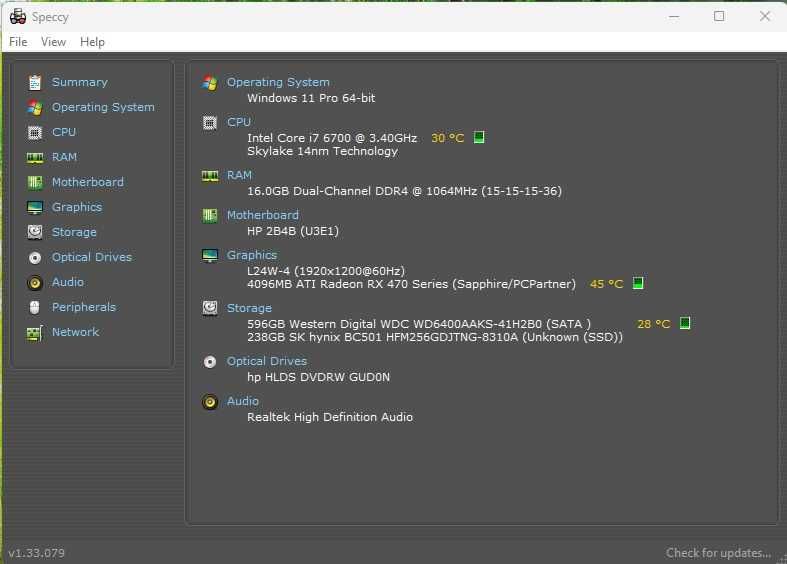787x564 pixels.
Task: Click the green storage temperature indicator square
Action: click(x=685, y=323)
